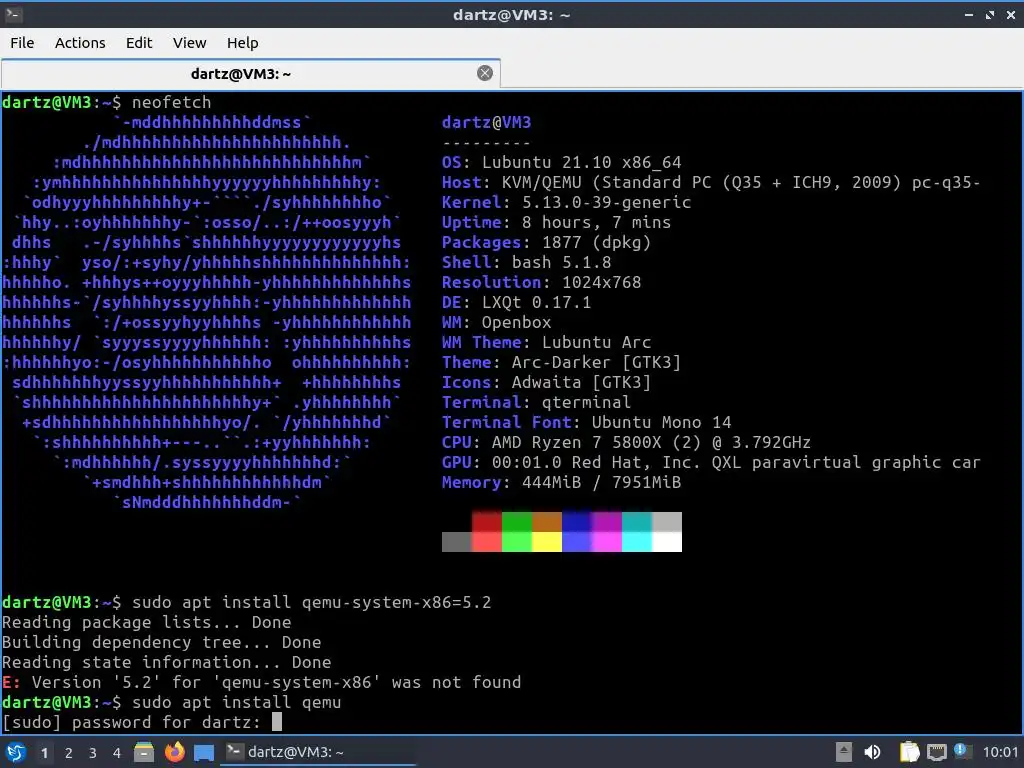Click the 'WM Theme: Lubuntu Arc' line

click(547, 342)
